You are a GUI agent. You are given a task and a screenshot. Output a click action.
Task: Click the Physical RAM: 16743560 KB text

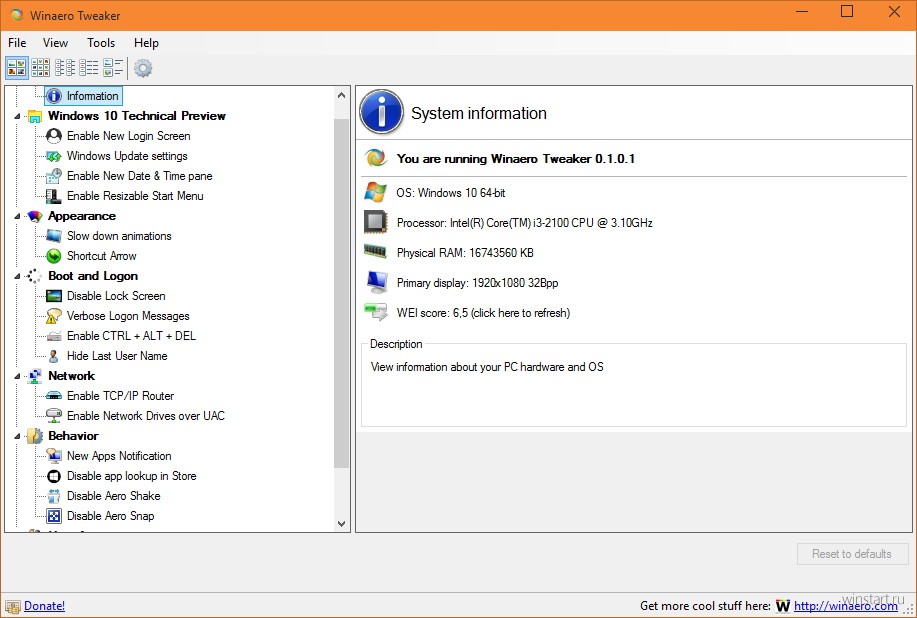tap(465, 253)
